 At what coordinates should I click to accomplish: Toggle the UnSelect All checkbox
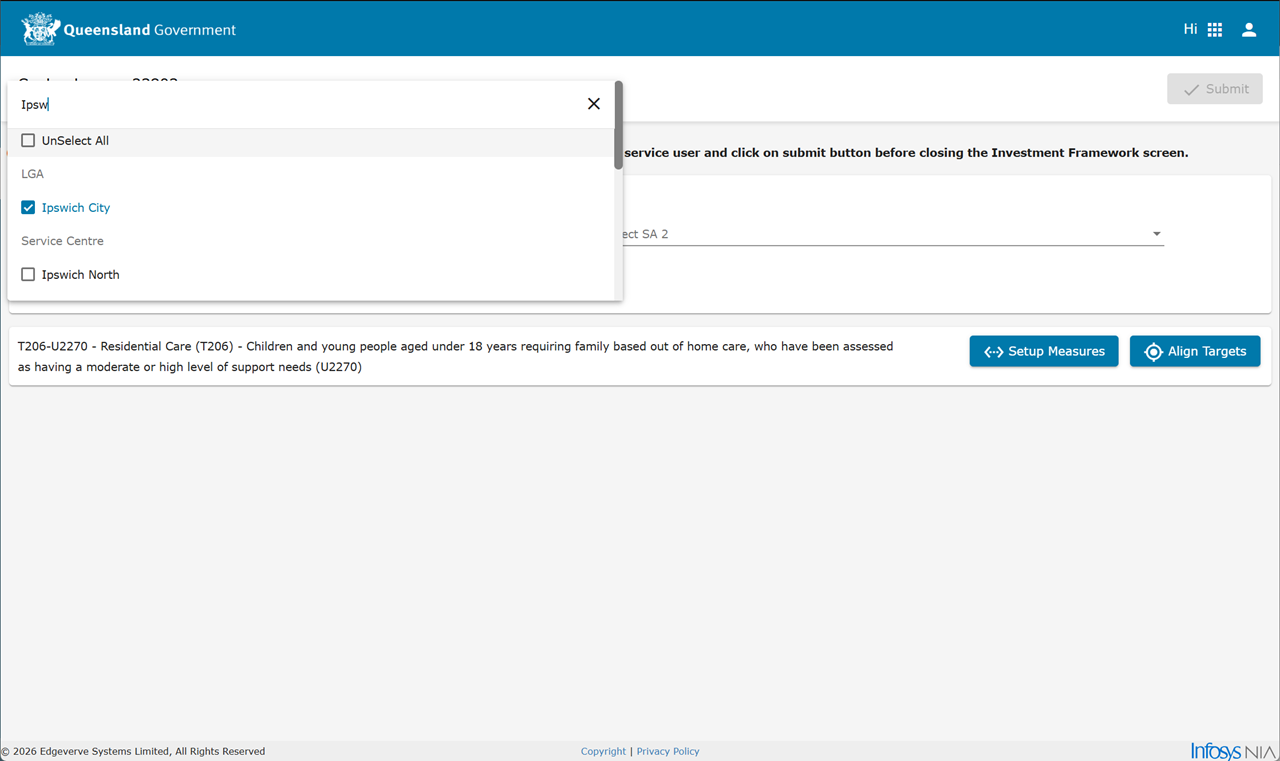pos(28,141)
